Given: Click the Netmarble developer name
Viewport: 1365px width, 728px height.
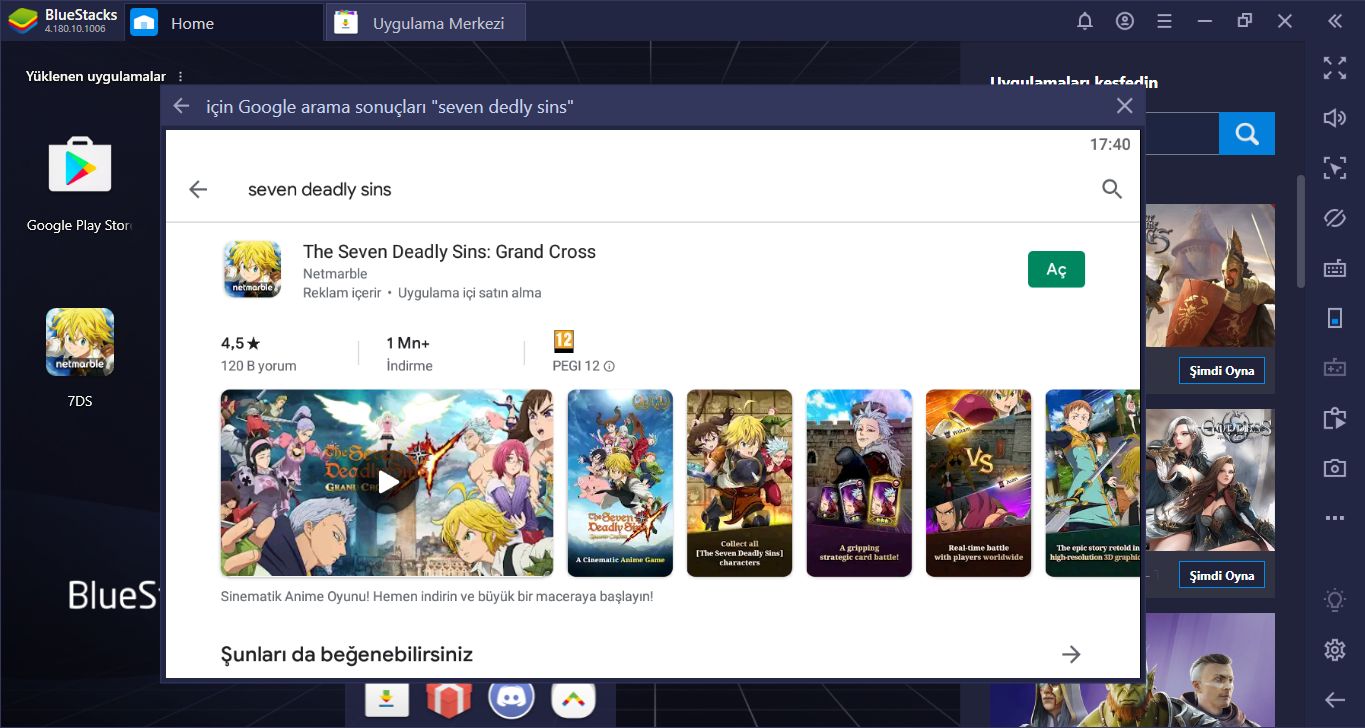Looking at the screenshot, I should coord(335,274).
